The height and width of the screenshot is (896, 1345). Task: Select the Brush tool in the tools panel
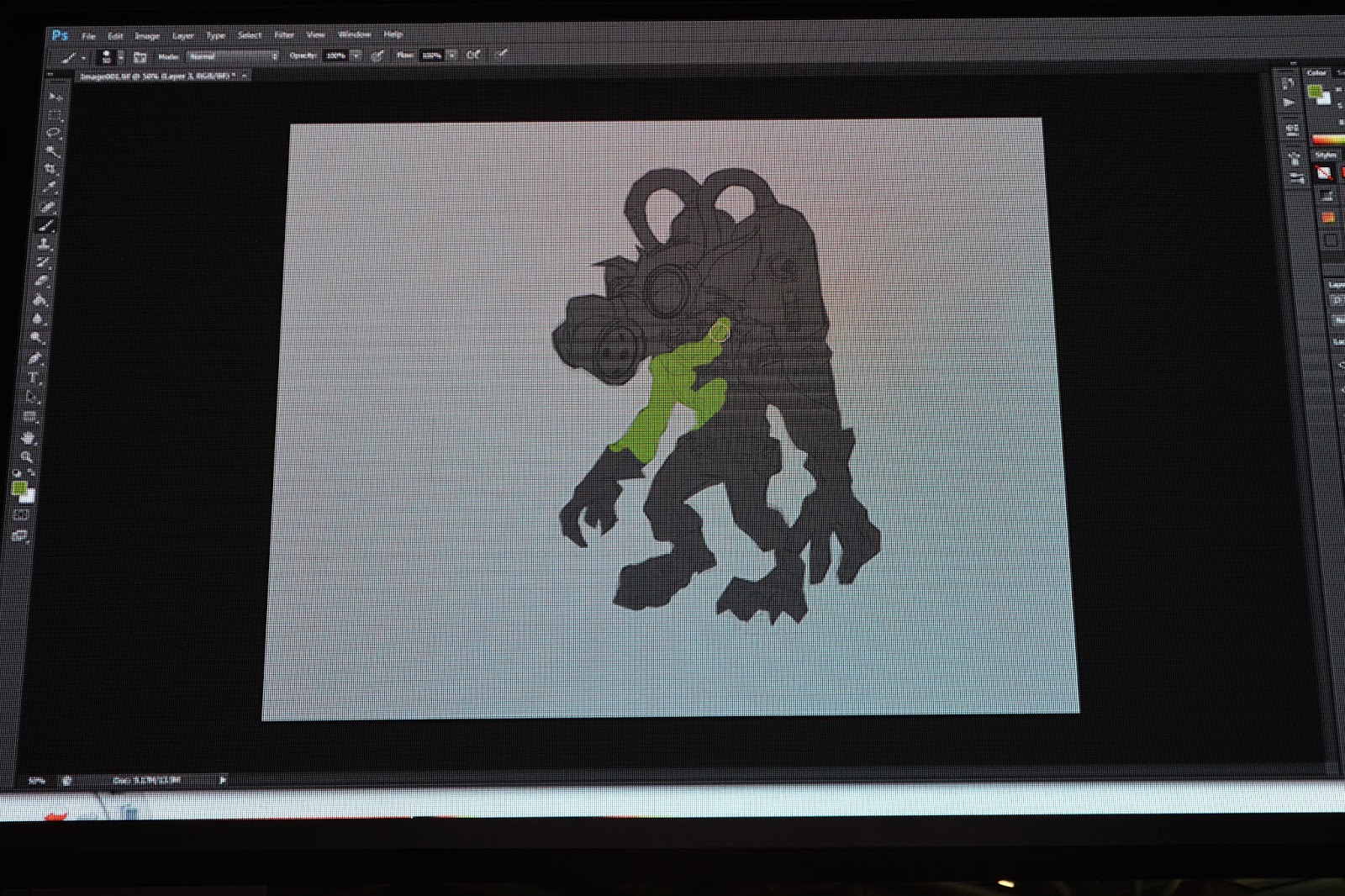[x=46, y=225]
